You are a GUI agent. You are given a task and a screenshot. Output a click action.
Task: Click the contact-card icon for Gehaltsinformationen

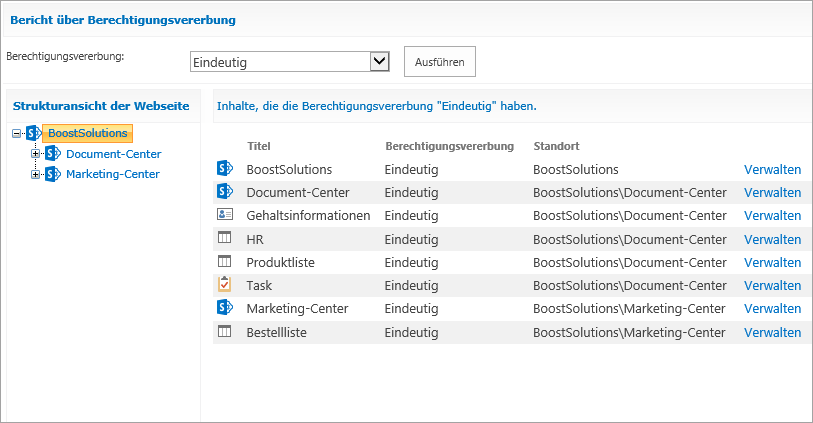pyautogui.click(x=225, y=214)
